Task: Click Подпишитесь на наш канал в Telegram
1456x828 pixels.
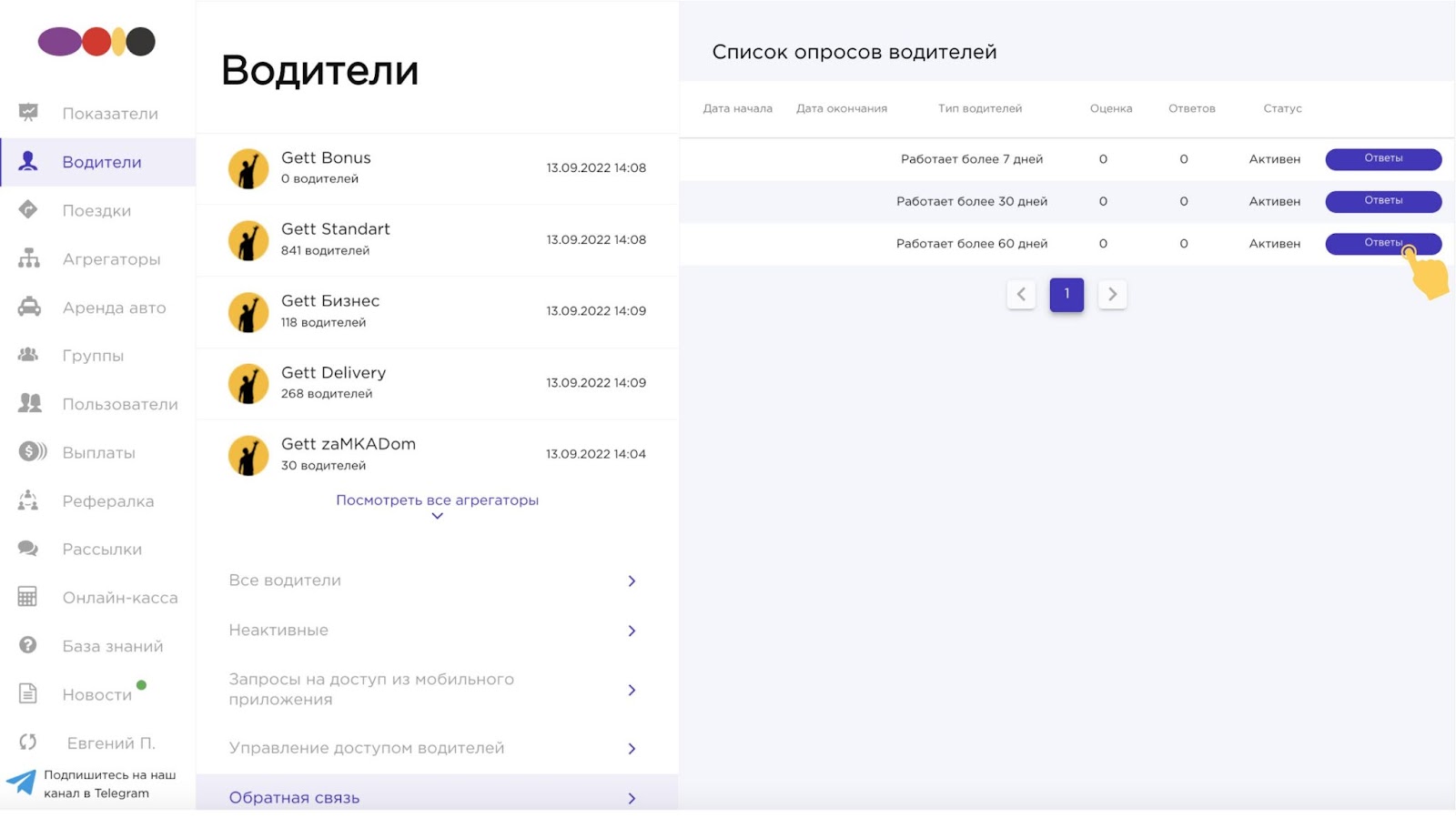Action: click(x=110, y=783)
